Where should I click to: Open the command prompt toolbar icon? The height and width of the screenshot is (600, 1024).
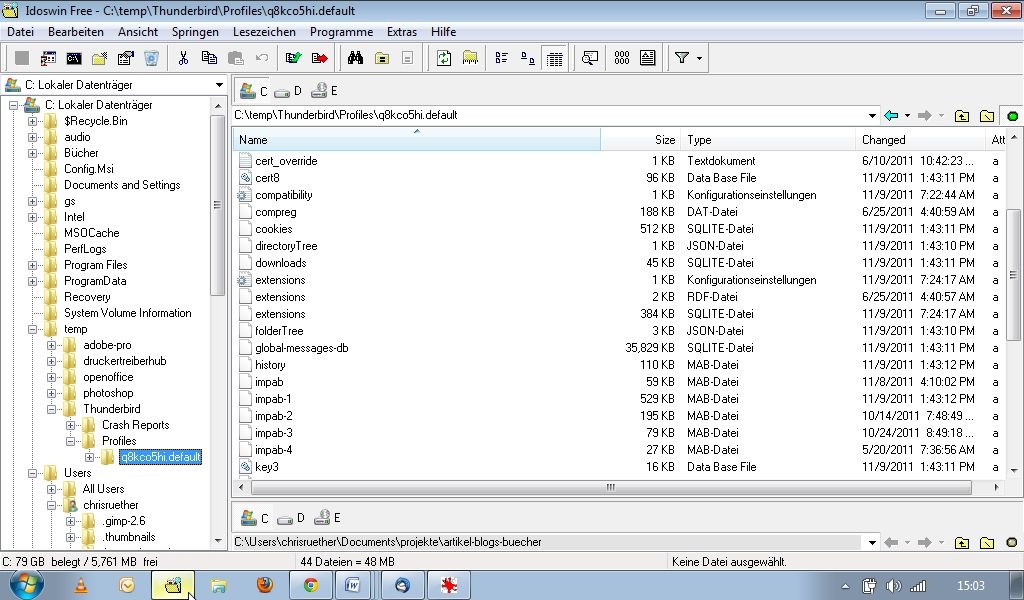74,58
